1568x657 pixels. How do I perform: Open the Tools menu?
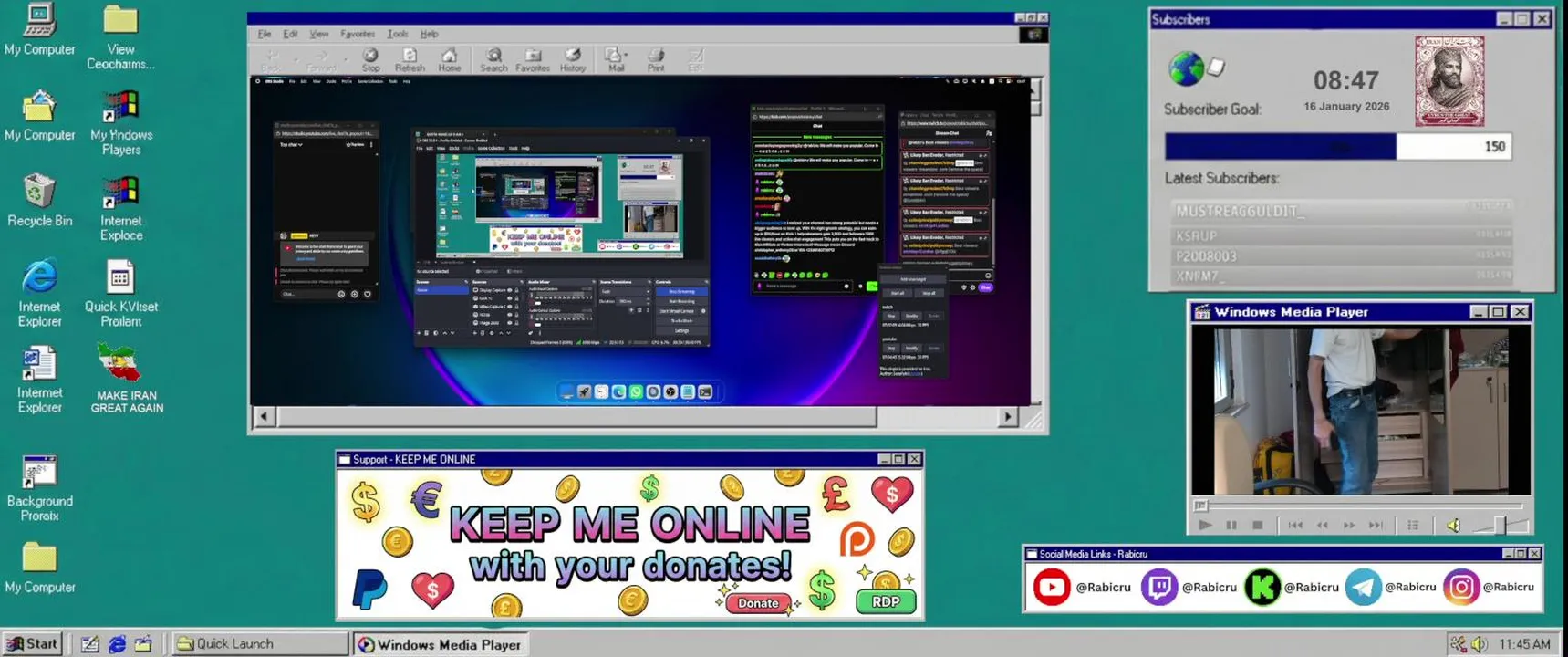(398, 34)
